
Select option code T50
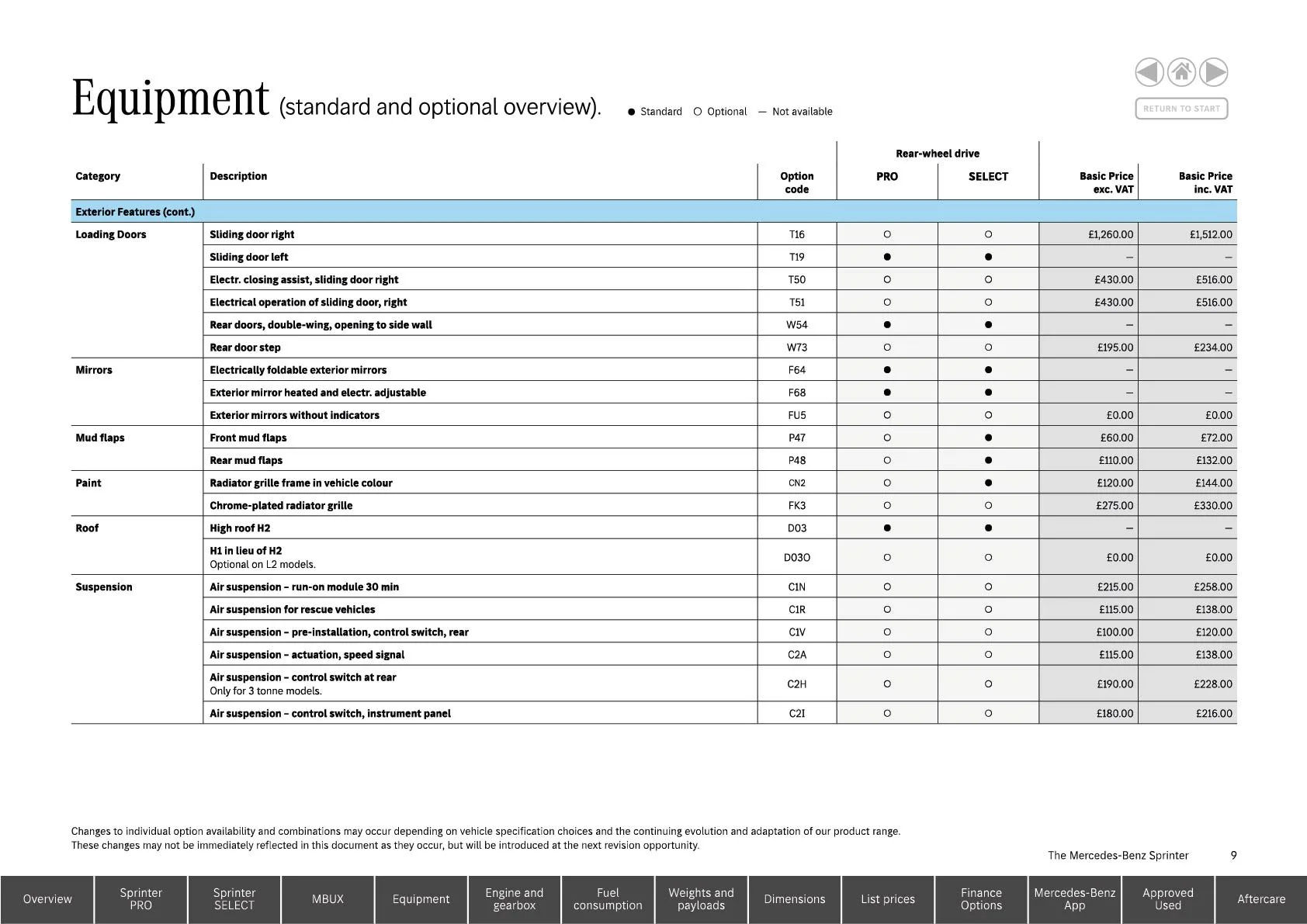[x=797, y=279]
